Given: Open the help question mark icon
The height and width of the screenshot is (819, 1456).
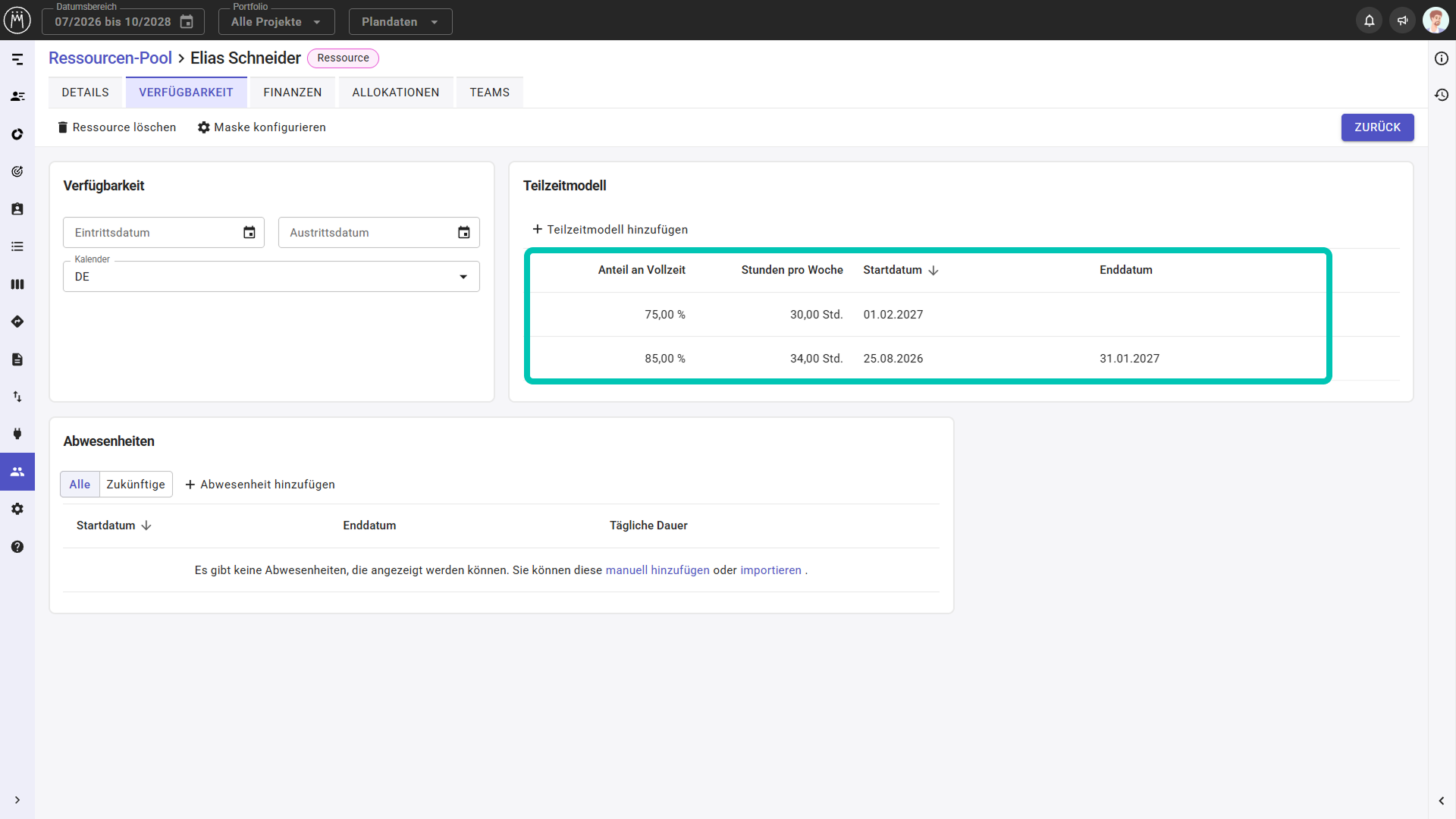Looking at the screenshot, I should [x=17, y=547].
